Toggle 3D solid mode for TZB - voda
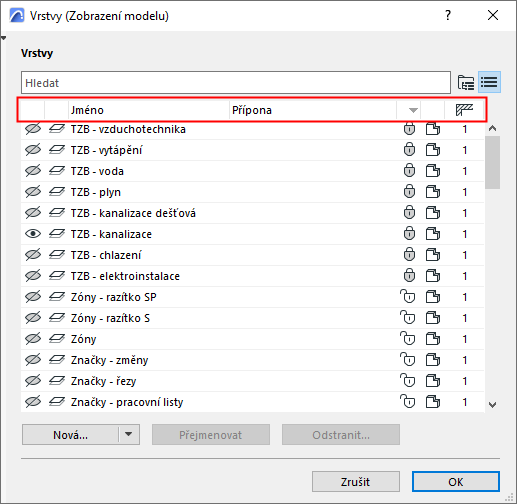517x504 pixels. coord(433,171)
